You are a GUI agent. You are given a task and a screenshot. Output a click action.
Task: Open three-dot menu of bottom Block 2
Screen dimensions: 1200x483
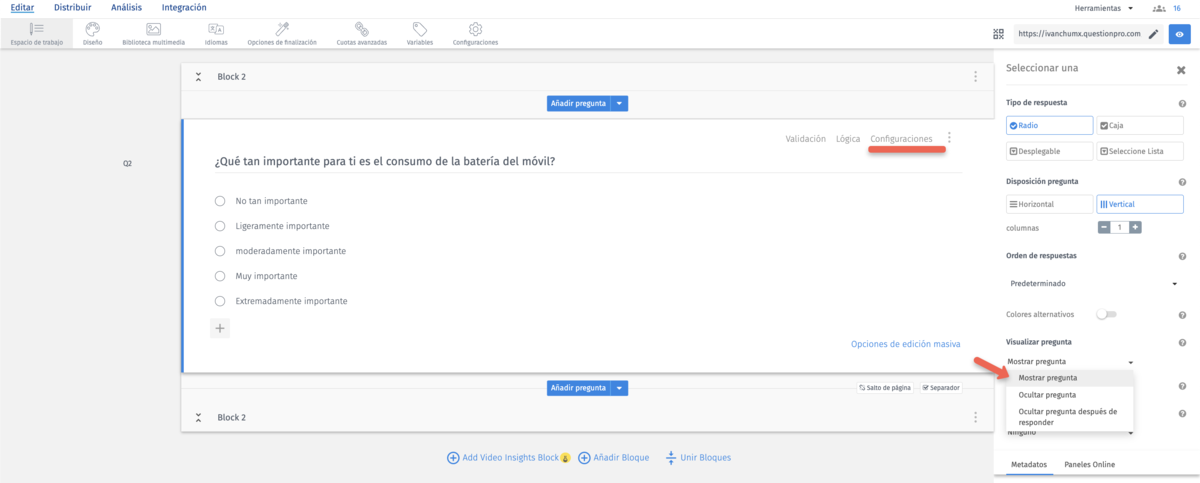pos(975,417)
